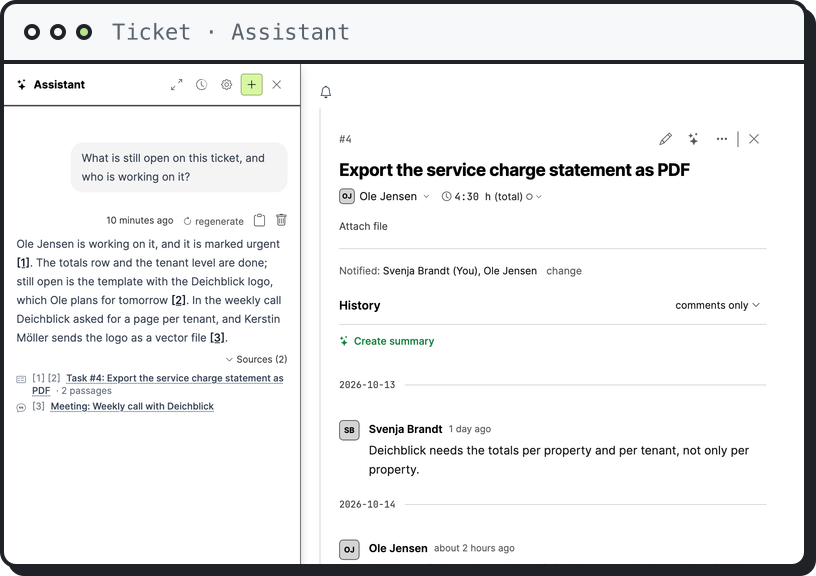Screen dimensions: 816x576
Task: Open the AI sparkle action on ticket
Action: coord(693,139)
